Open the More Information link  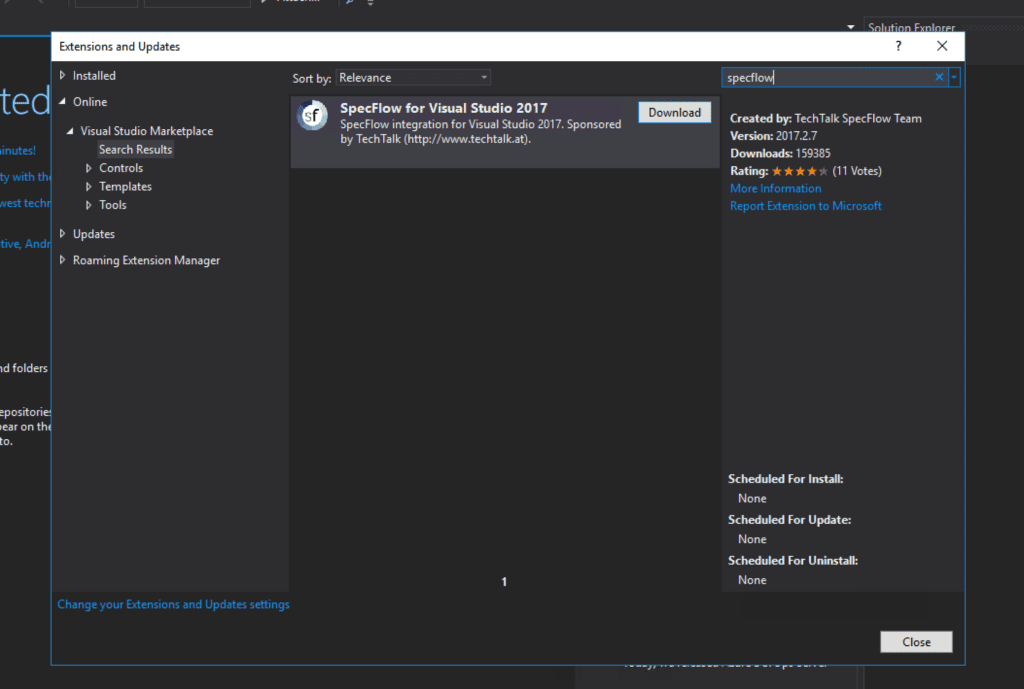(x=775, y=188)
